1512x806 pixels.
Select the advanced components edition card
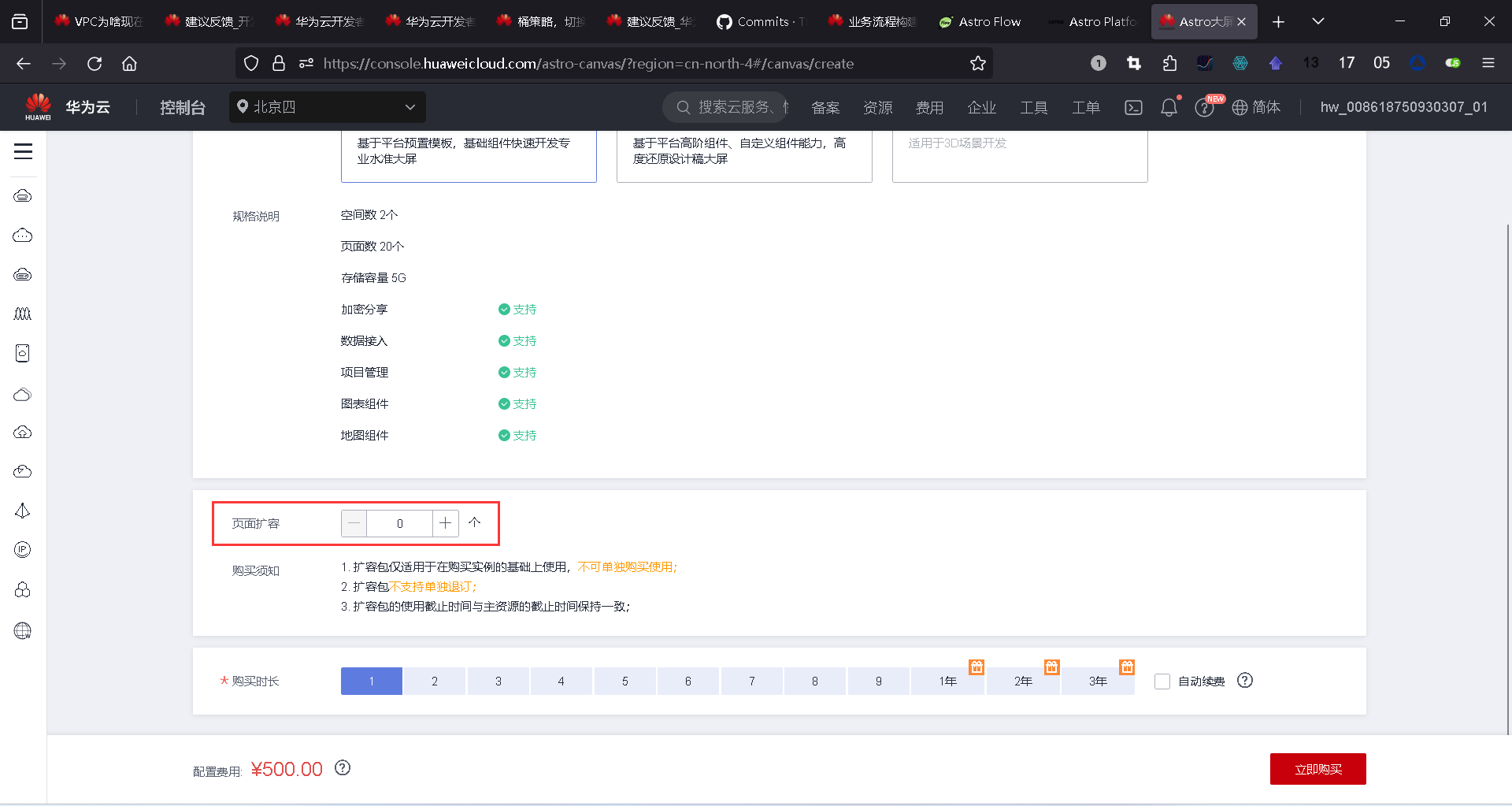click(744, 156)
